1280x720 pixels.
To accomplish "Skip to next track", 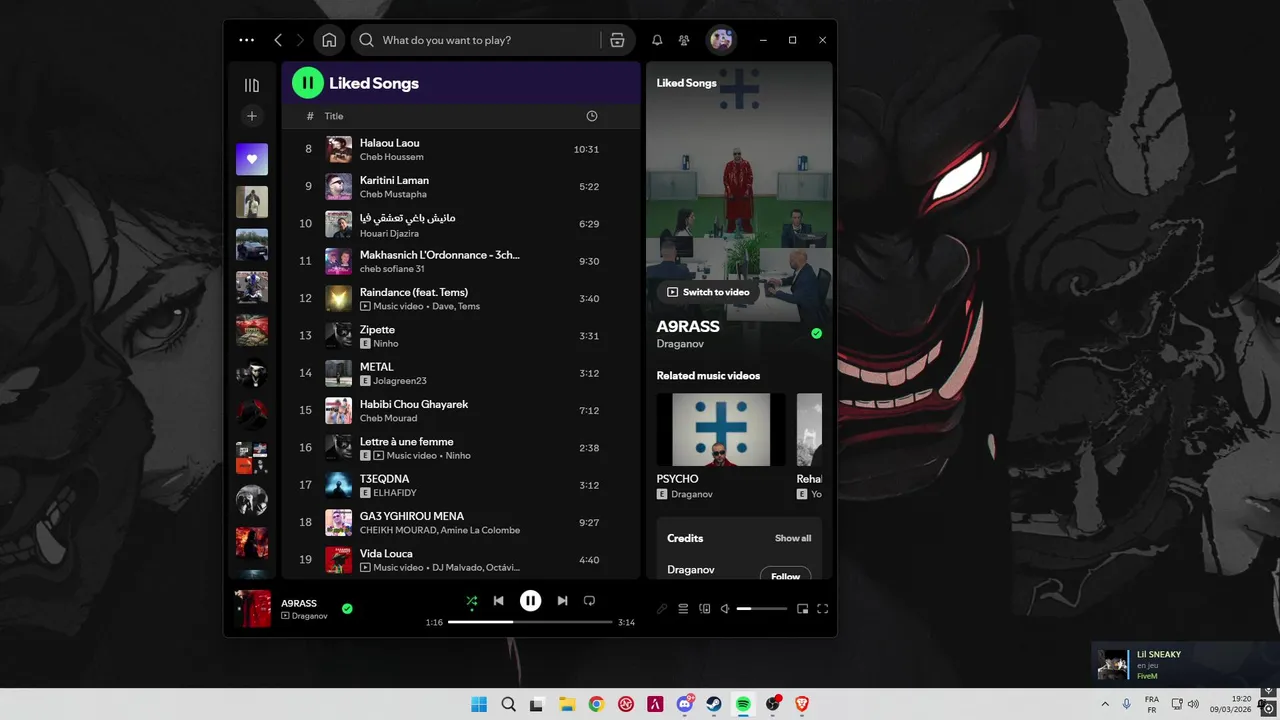I will [562, 601].
